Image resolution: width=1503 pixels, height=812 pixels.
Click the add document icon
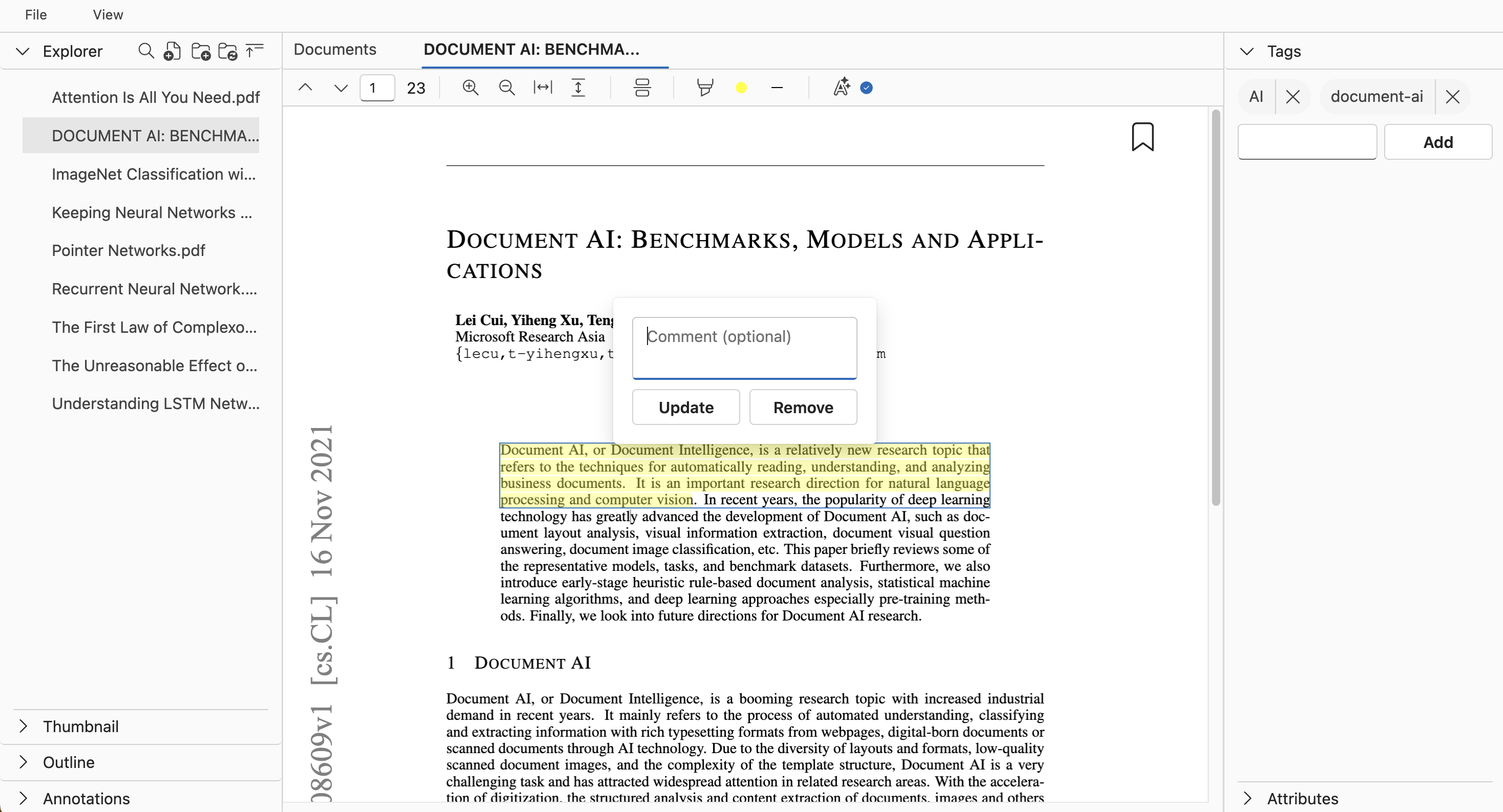(172, 51)
